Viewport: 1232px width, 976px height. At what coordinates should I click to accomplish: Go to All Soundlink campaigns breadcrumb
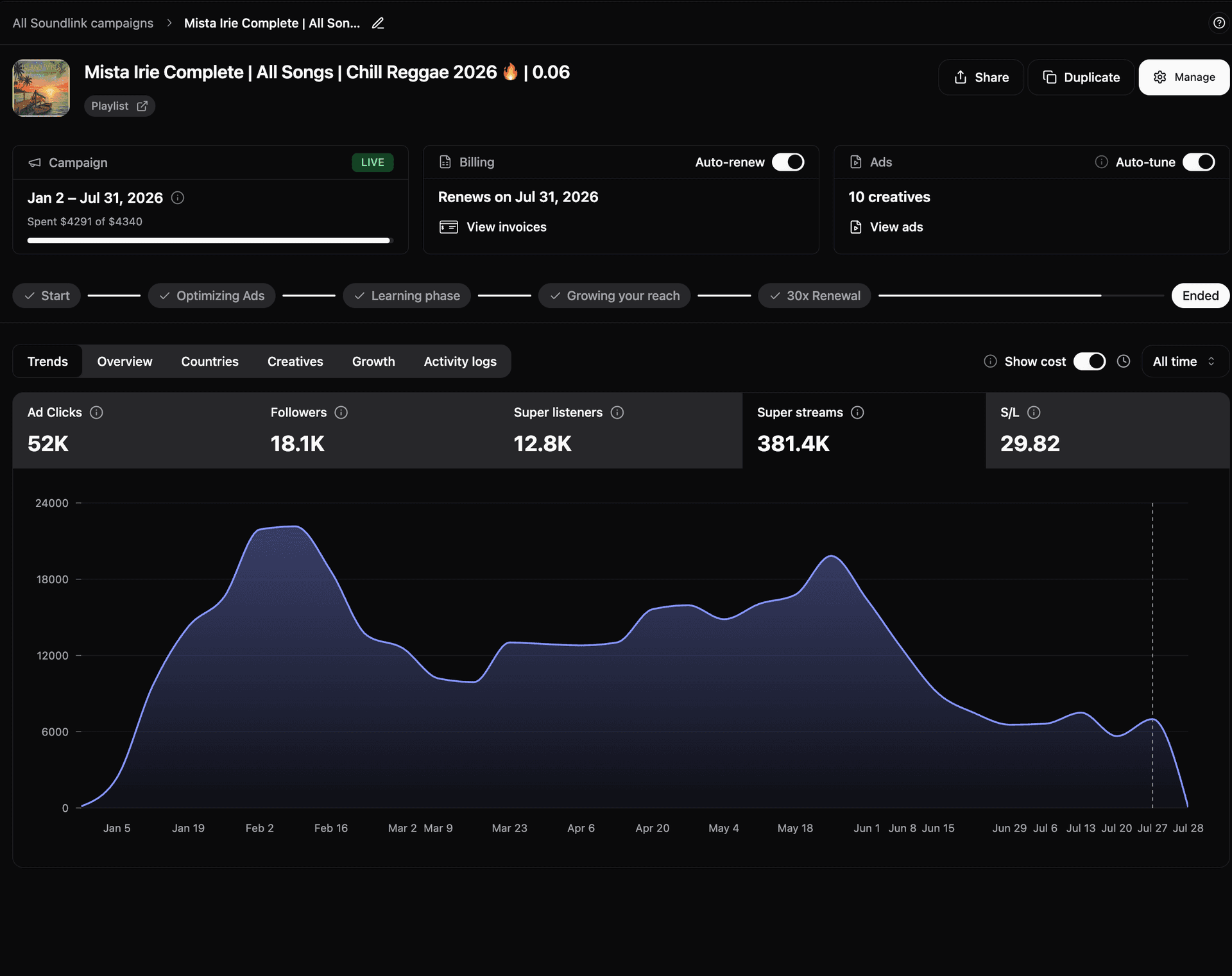click(83, 23)
